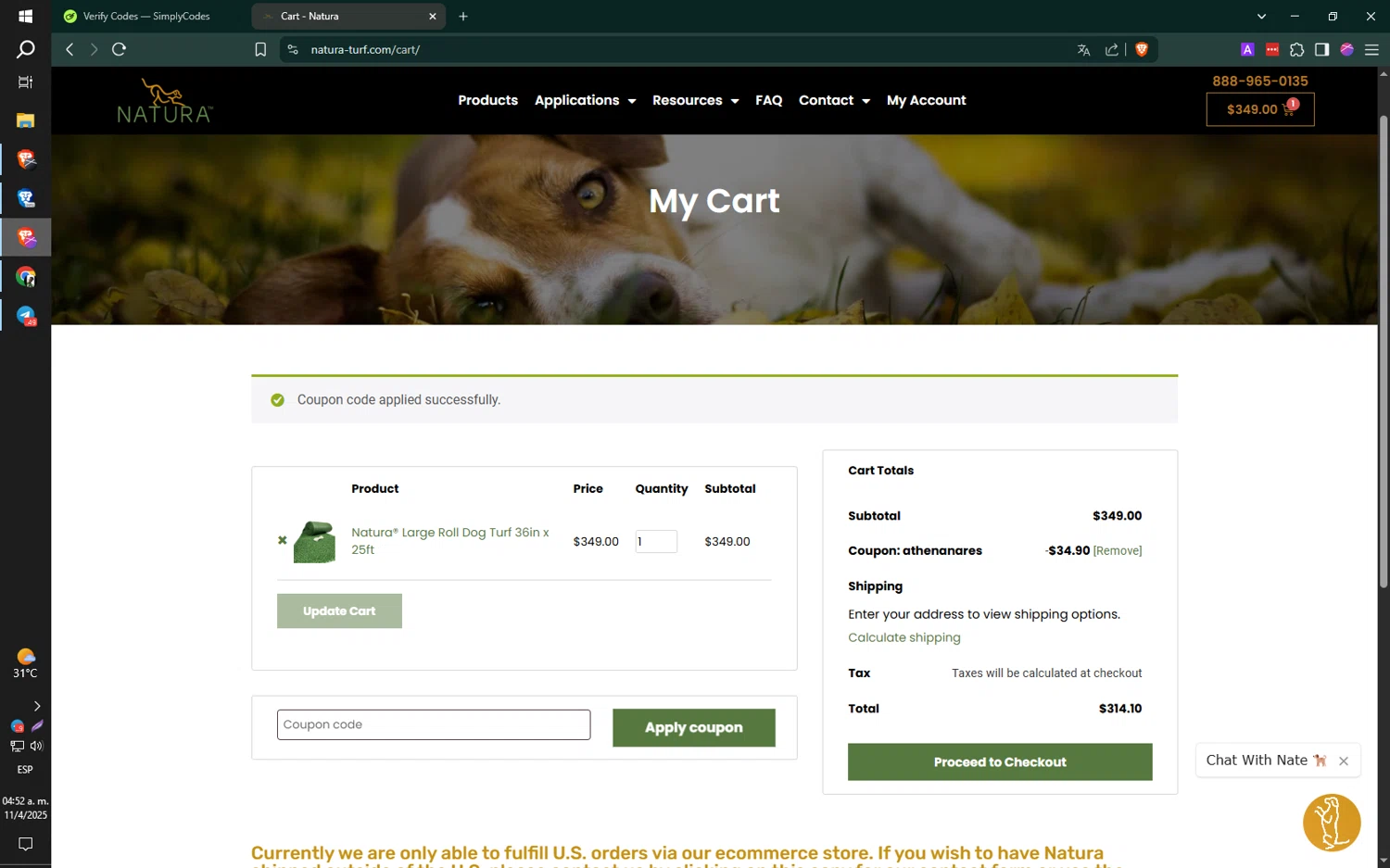This screenshot has width=1390, height=868.
Task: Click the share page icon
Action: (1112, 50)
